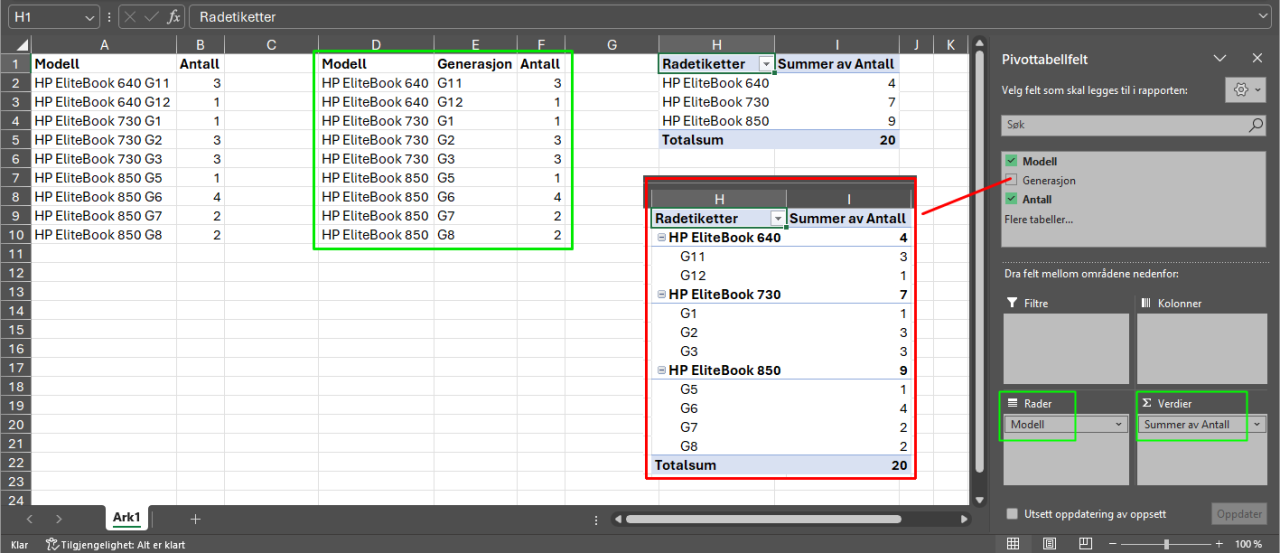1280x553 pixels.
Task: Open the Name Box dropdown arrow
Action: pyautogui.click(x=90, y=17)
